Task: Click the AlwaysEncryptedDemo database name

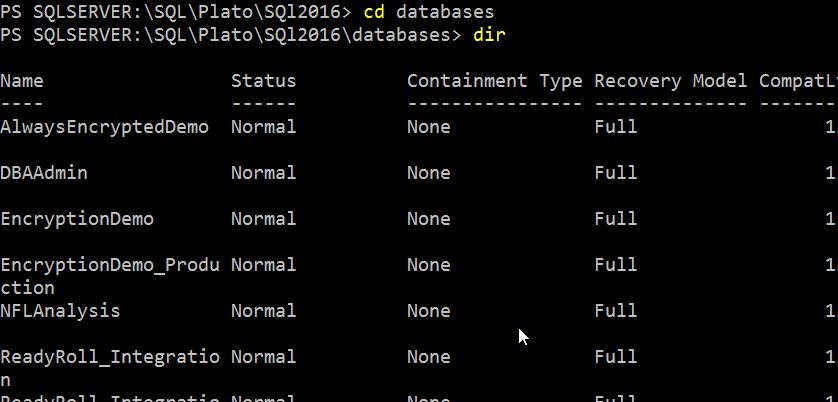Action: [x=104, y=127]
